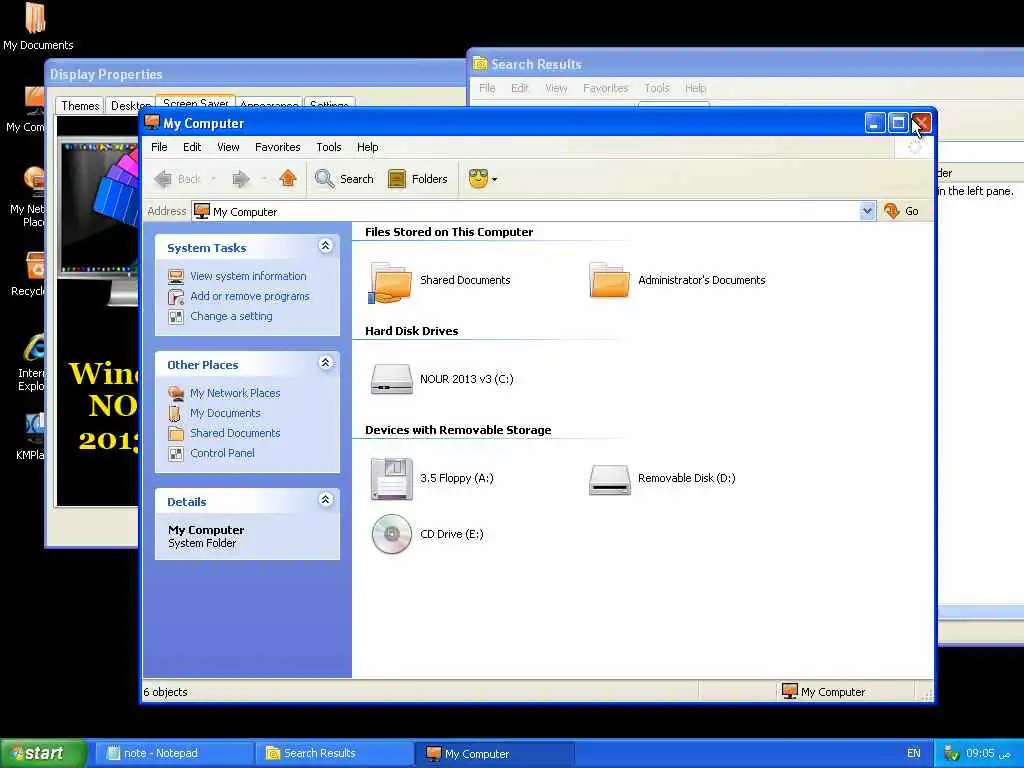This screenshot has width=1024, height=768.
Task: Open File menu in Search Results window
Action: click(x=487, y=88)
